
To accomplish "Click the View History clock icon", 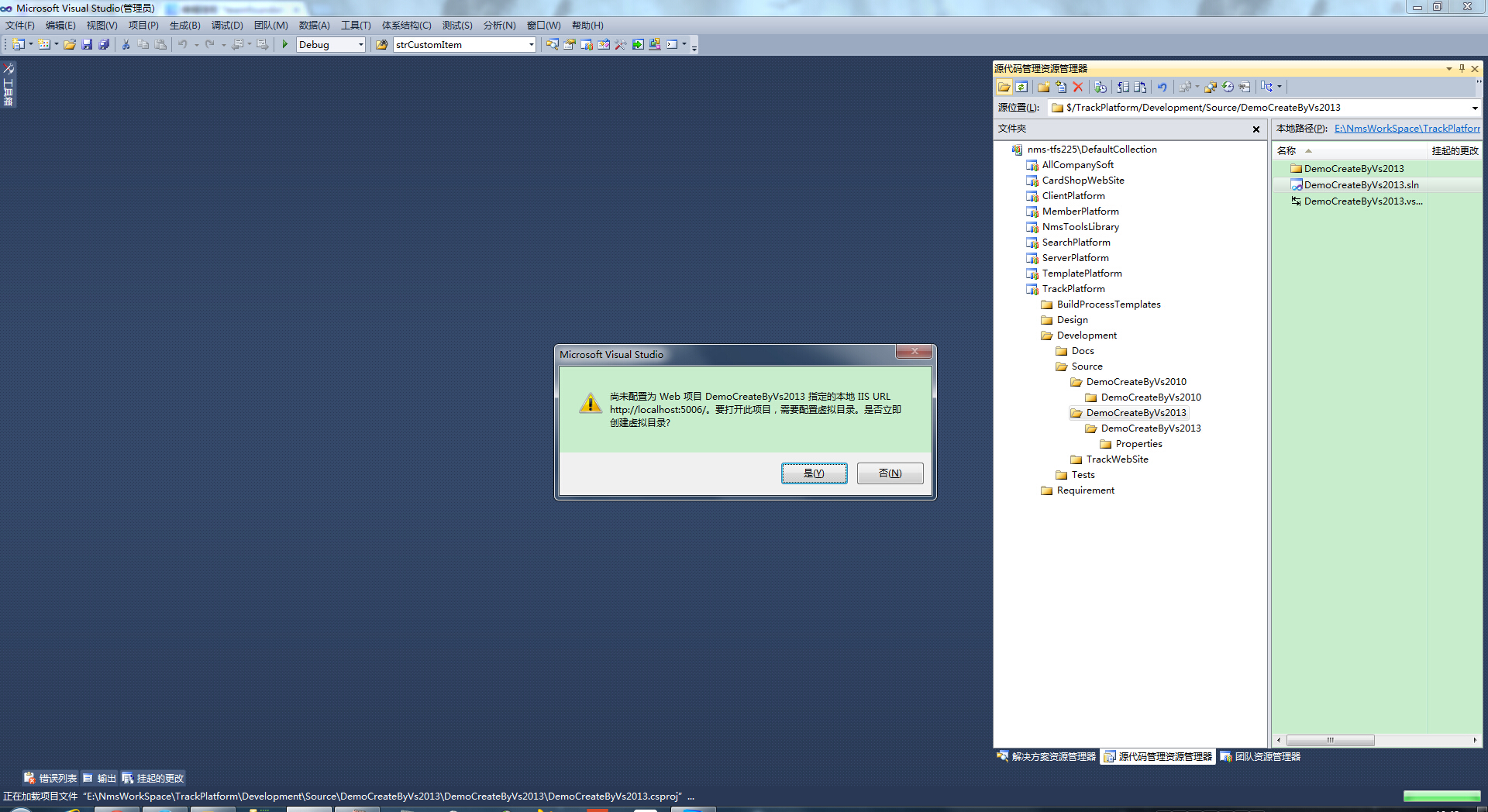I will 1228,87.
